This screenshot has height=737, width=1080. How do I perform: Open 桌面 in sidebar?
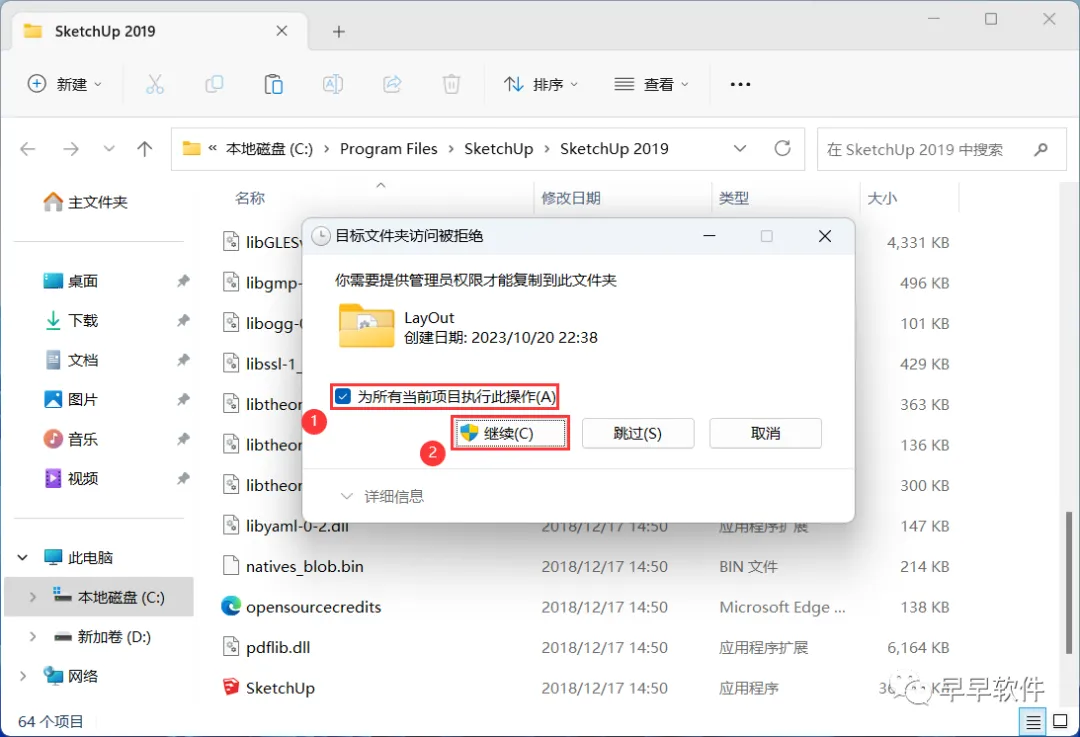click(71, 281)
